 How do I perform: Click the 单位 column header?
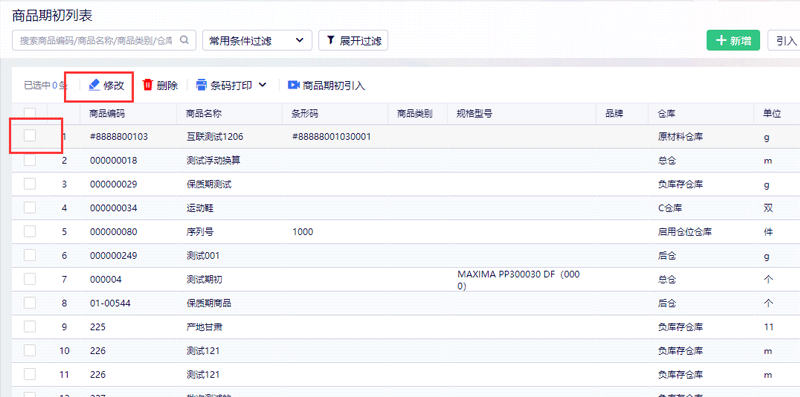click(772, 113)
